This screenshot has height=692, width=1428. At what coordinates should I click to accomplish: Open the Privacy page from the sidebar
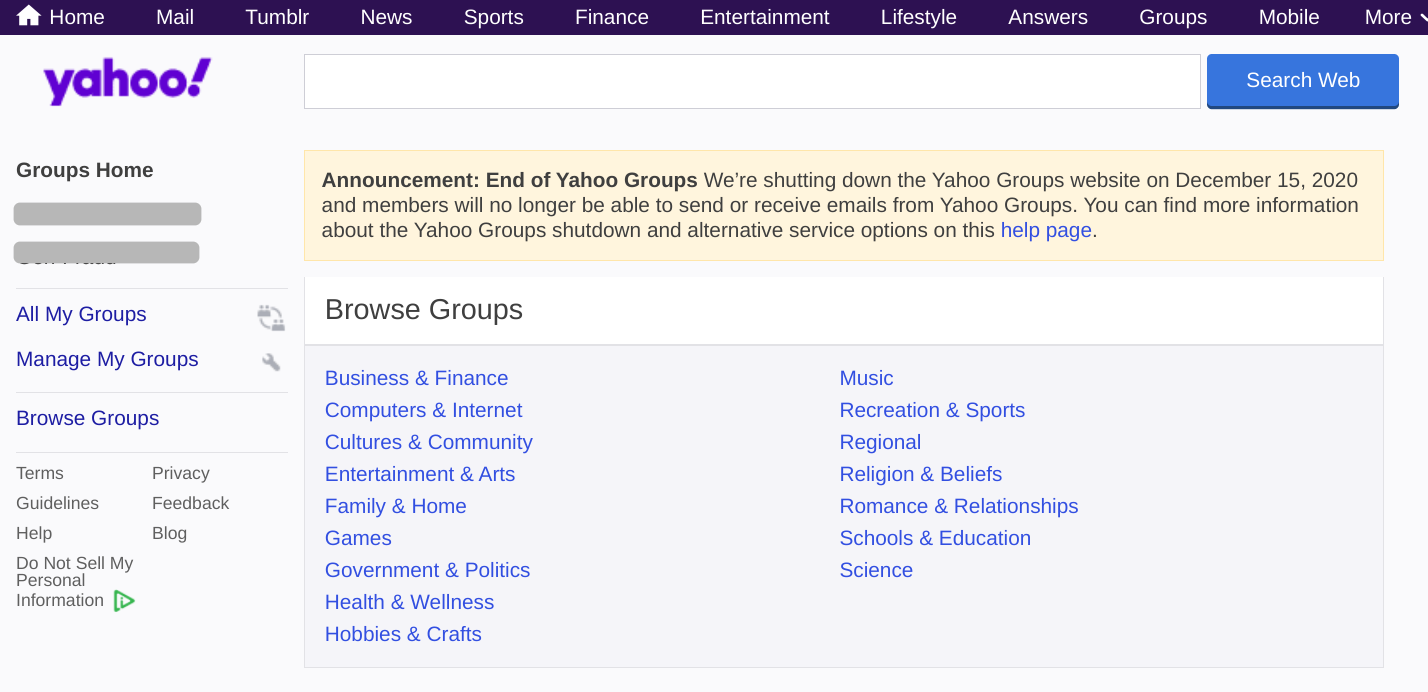pos(180,473)
